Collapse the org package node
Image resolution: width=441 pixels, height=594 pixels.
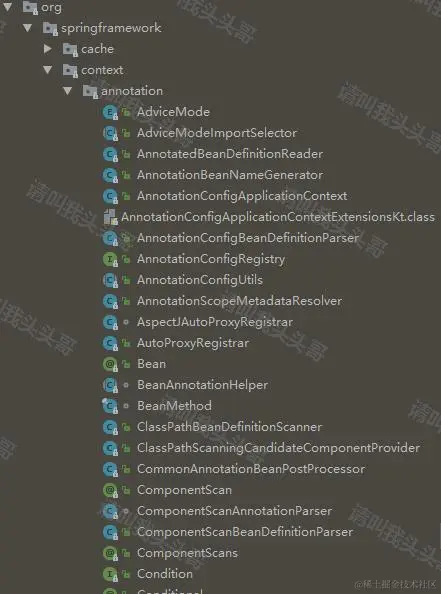tap(8, 6)
